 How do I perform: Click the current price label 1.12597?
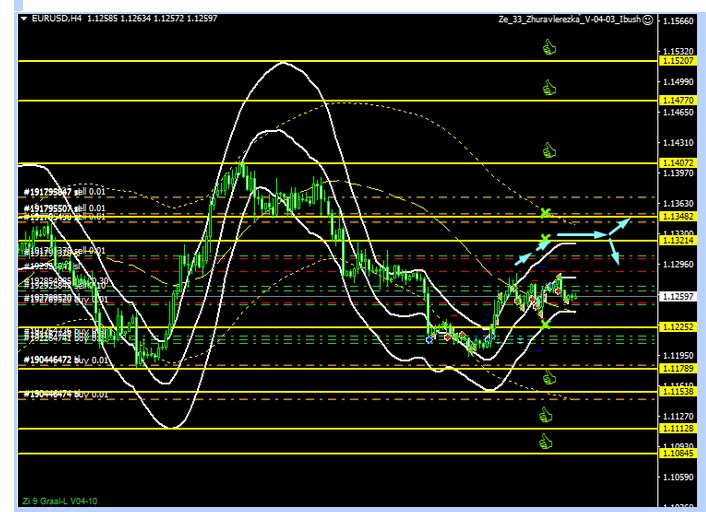(x=677, y=296)
